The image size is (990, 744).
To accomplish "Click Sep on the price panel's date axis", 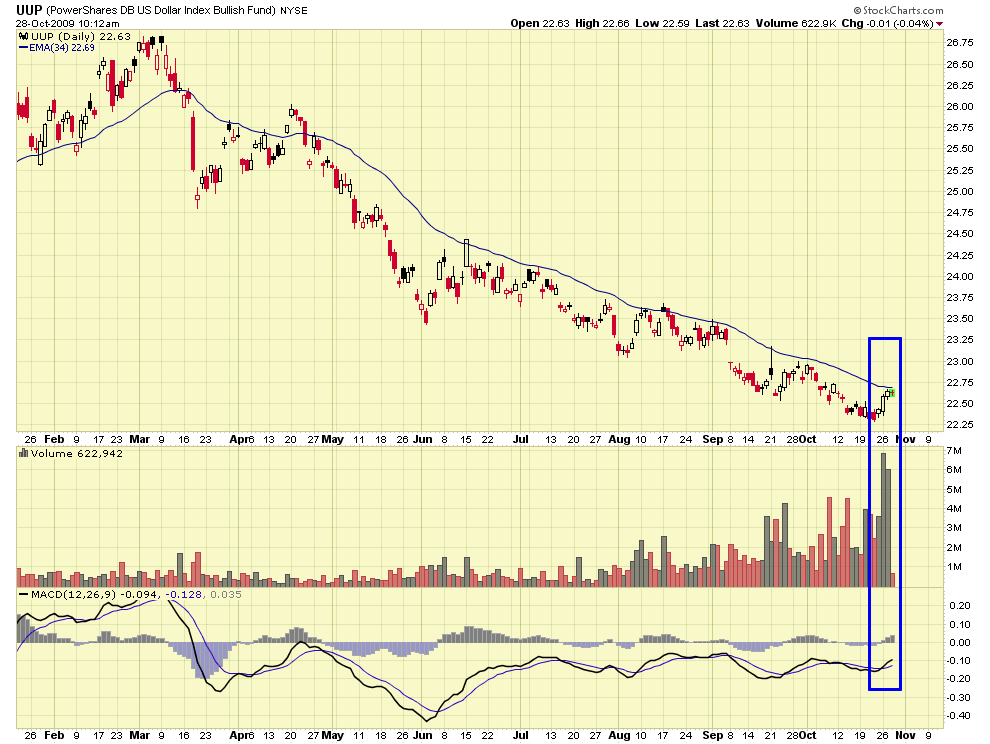I will click(x=712, y=439).
